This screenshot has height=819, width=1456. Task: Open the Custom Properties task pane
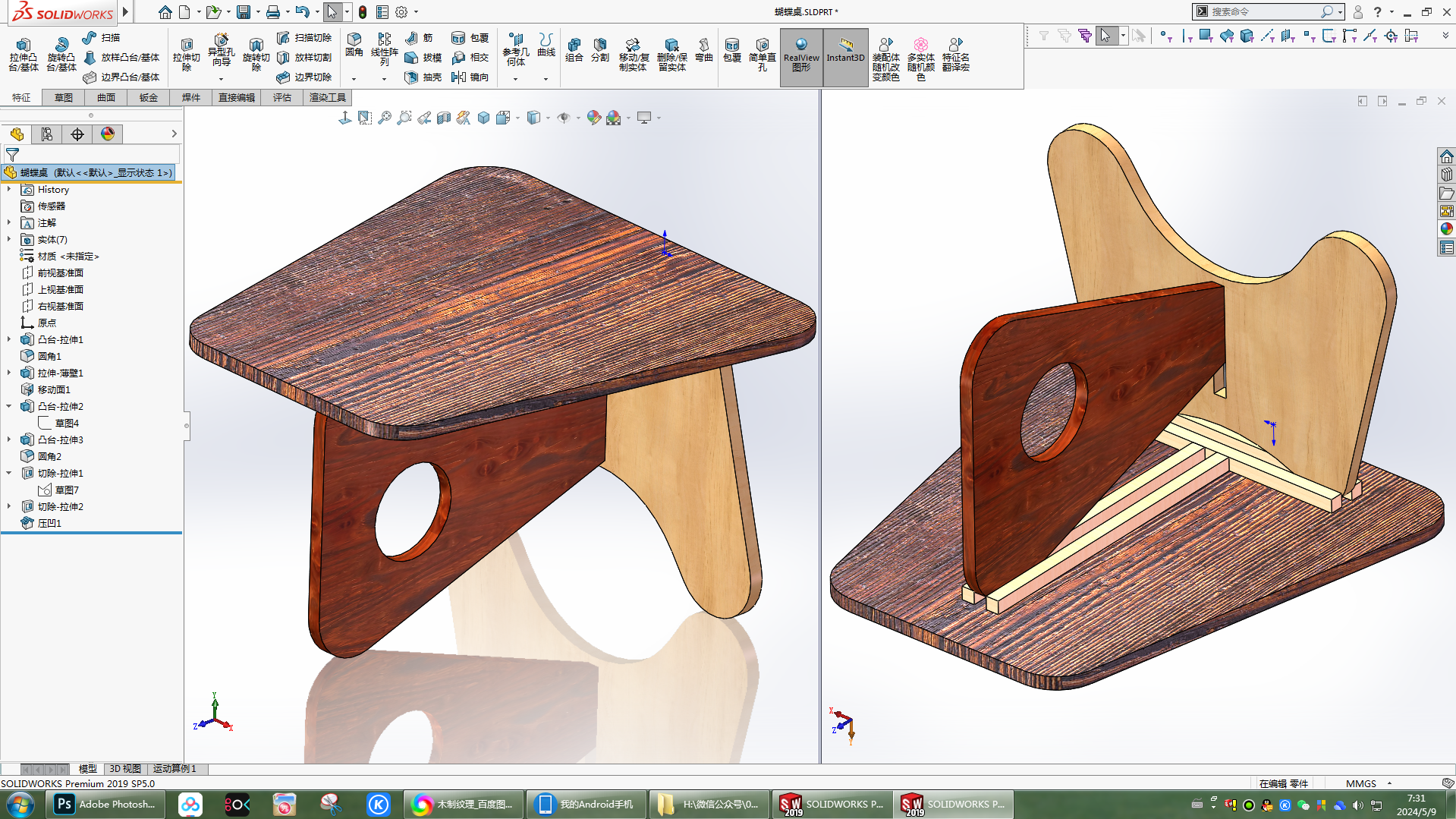coord(1447,247)
